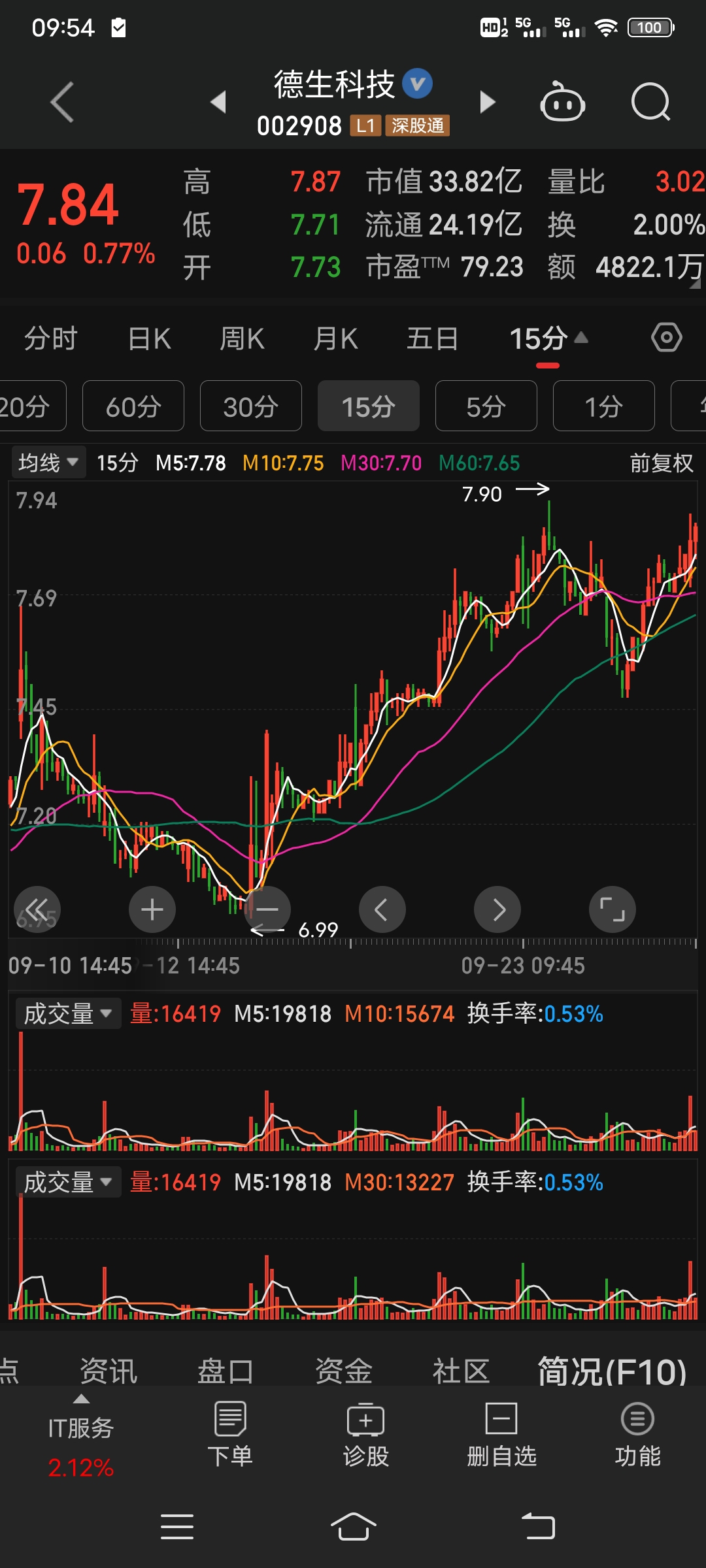This screenshot has height=1568, width=706.
Task: Switch to 周K chart tab
Action: click(242, 338)
